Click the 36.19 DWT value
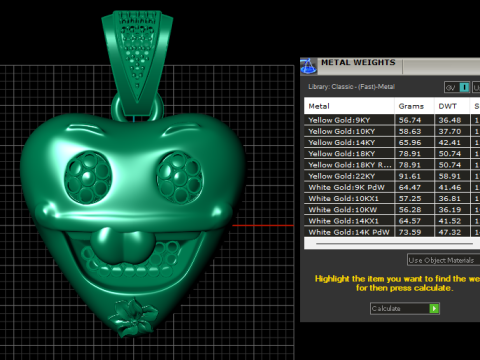Viewport: 480px width, 360px height. (450, 210)
